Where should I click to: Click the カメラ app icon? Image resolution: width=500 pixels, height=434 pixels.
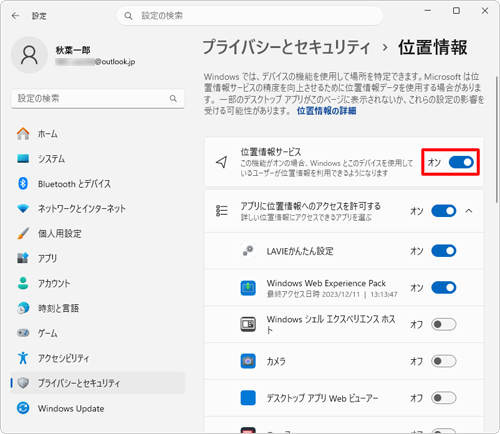[x=248, y=361]
